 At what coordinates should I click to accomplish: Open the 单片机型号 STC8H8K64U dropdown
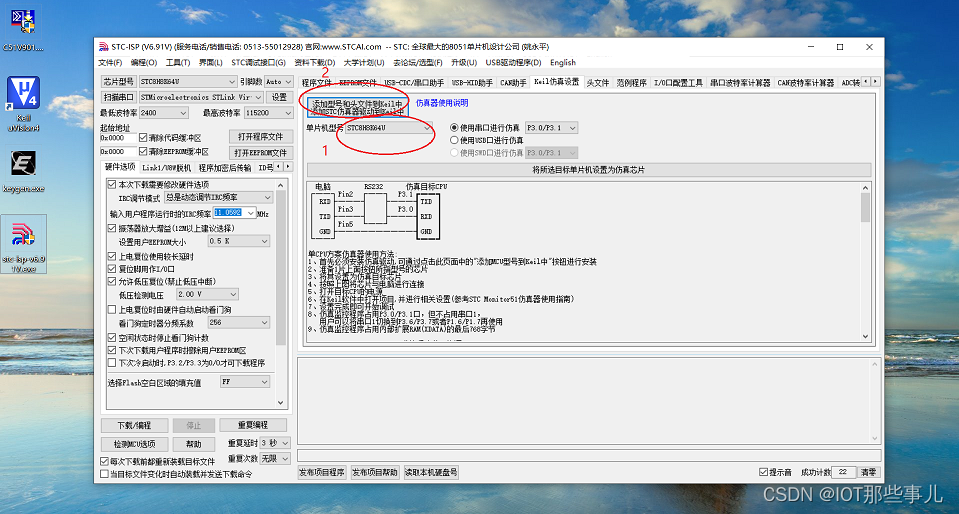(389, 128)
